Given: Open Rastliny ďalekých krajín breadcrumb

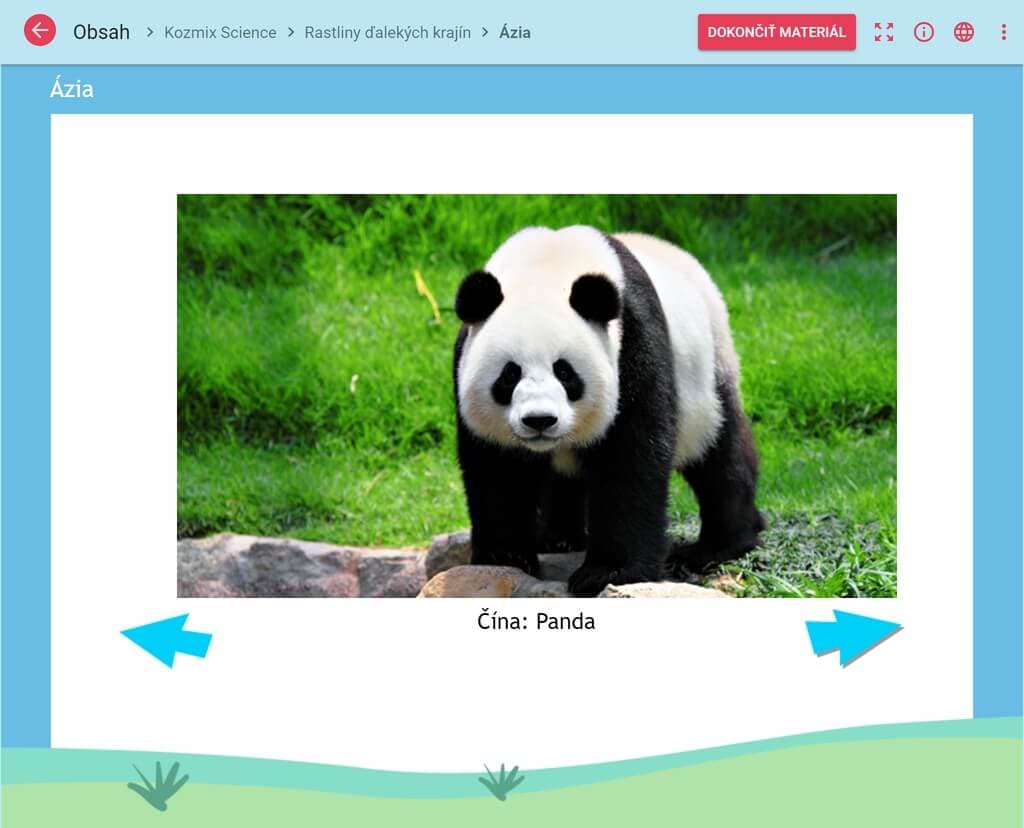Looking at the screenshot, I should coord(387,33).
